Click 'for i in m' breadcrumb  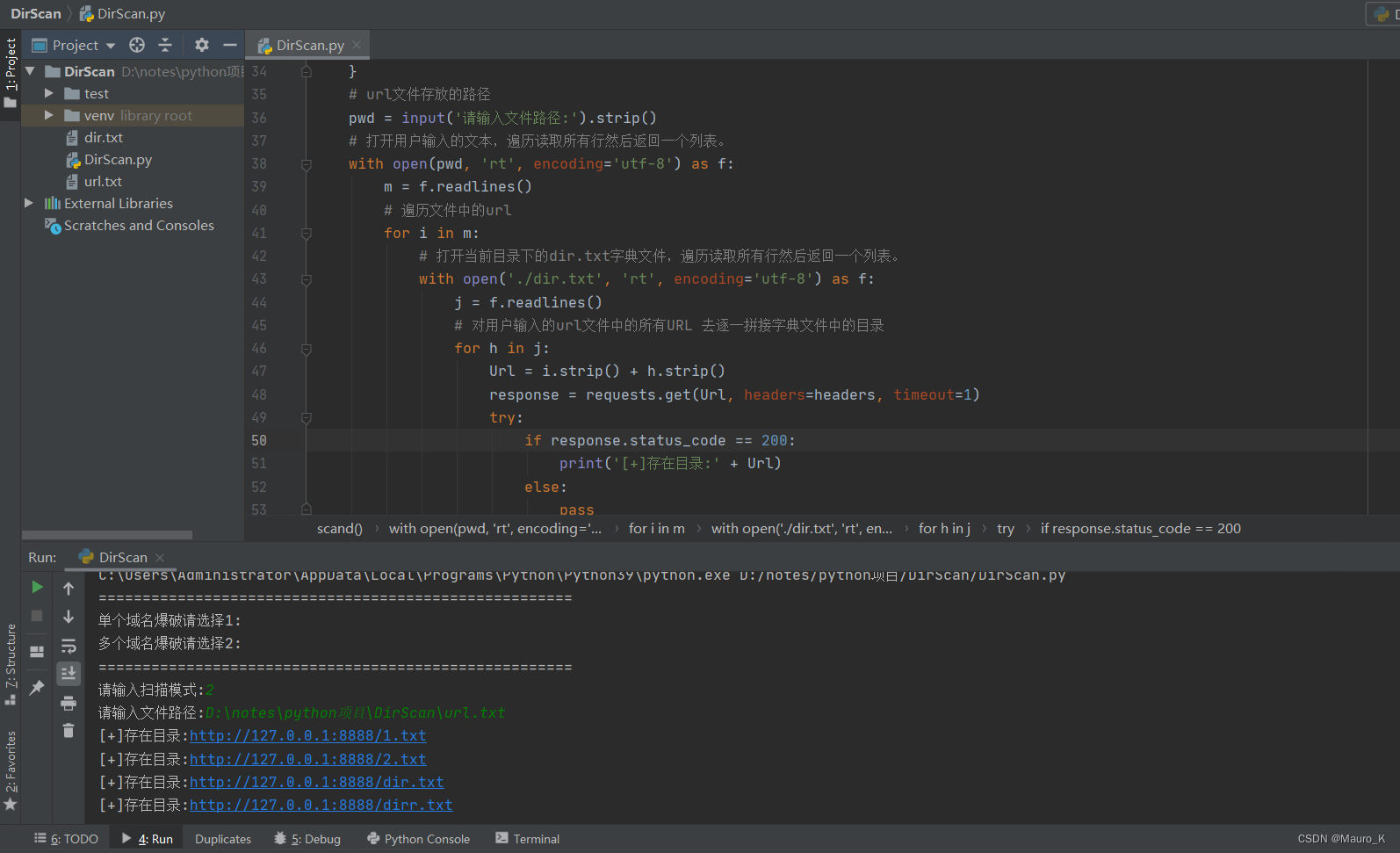pos(657,528)
